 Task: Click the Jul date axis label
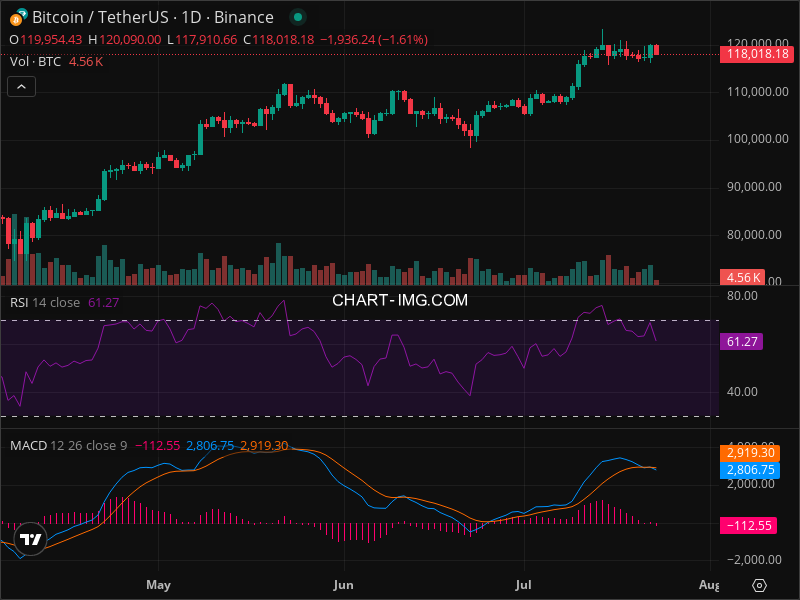pos(523,585)
